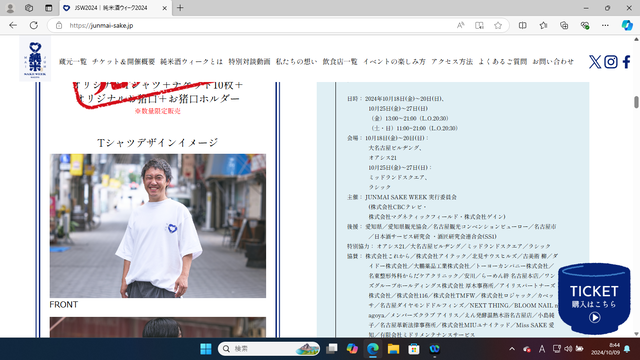
Task: Open 特別対談動画 menu item
Action: (249, 62)
